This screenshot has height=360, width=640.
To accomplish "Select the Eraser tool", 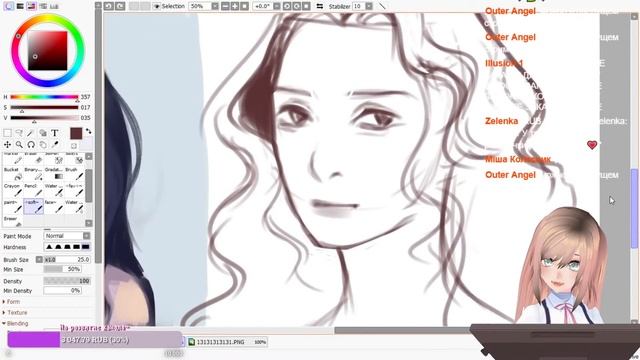I will click(13, 221).
